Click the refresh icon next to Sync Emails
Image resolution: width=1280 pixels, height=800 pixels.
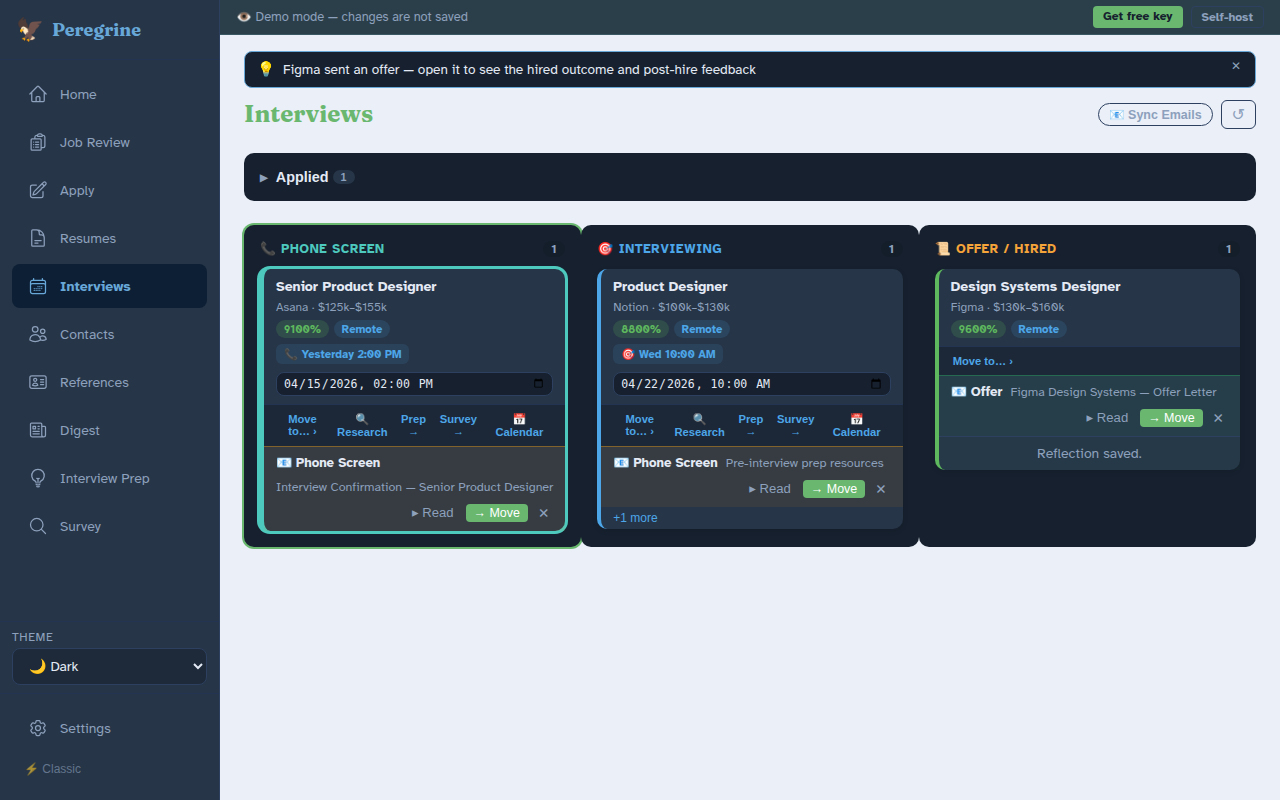click(1238, 115)
